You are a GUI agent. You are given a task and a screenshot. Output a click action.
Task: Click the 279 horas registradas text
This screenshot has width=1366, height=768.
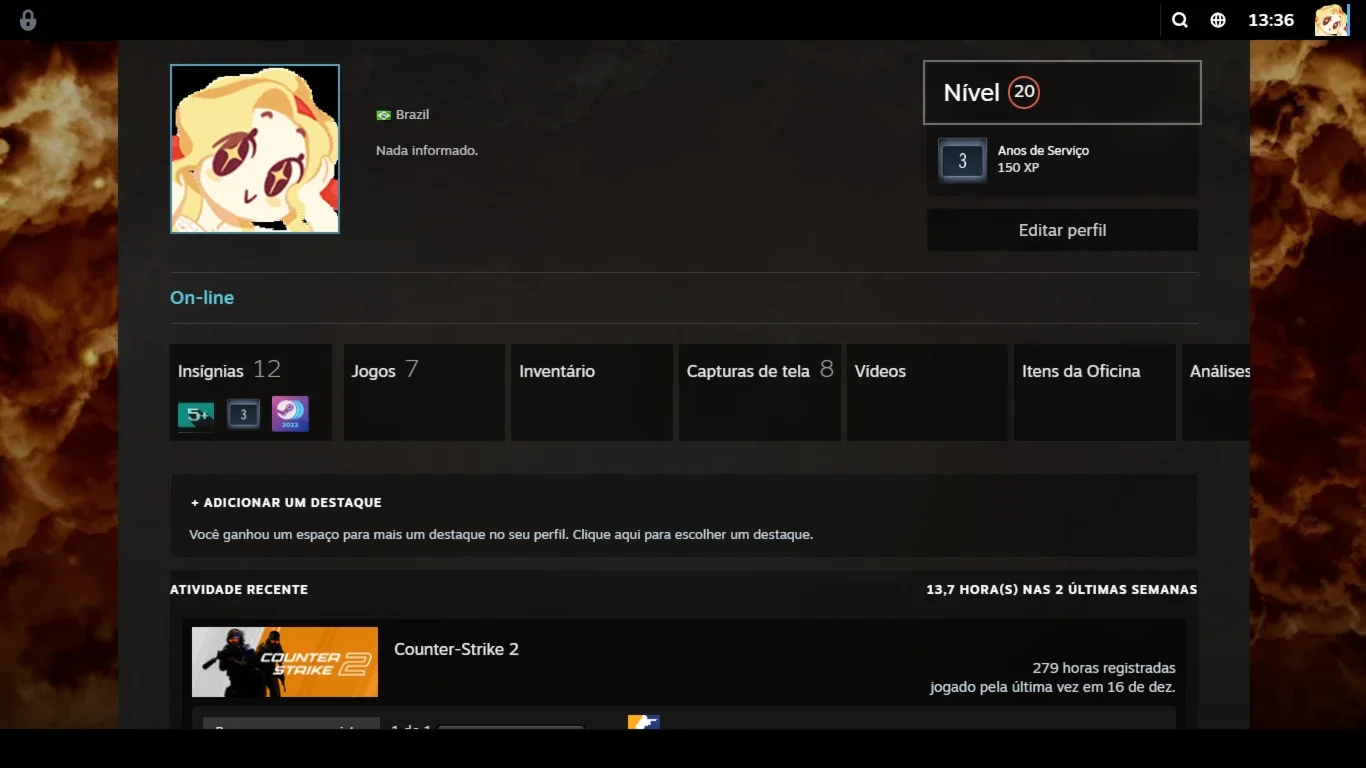point(1104,668)
